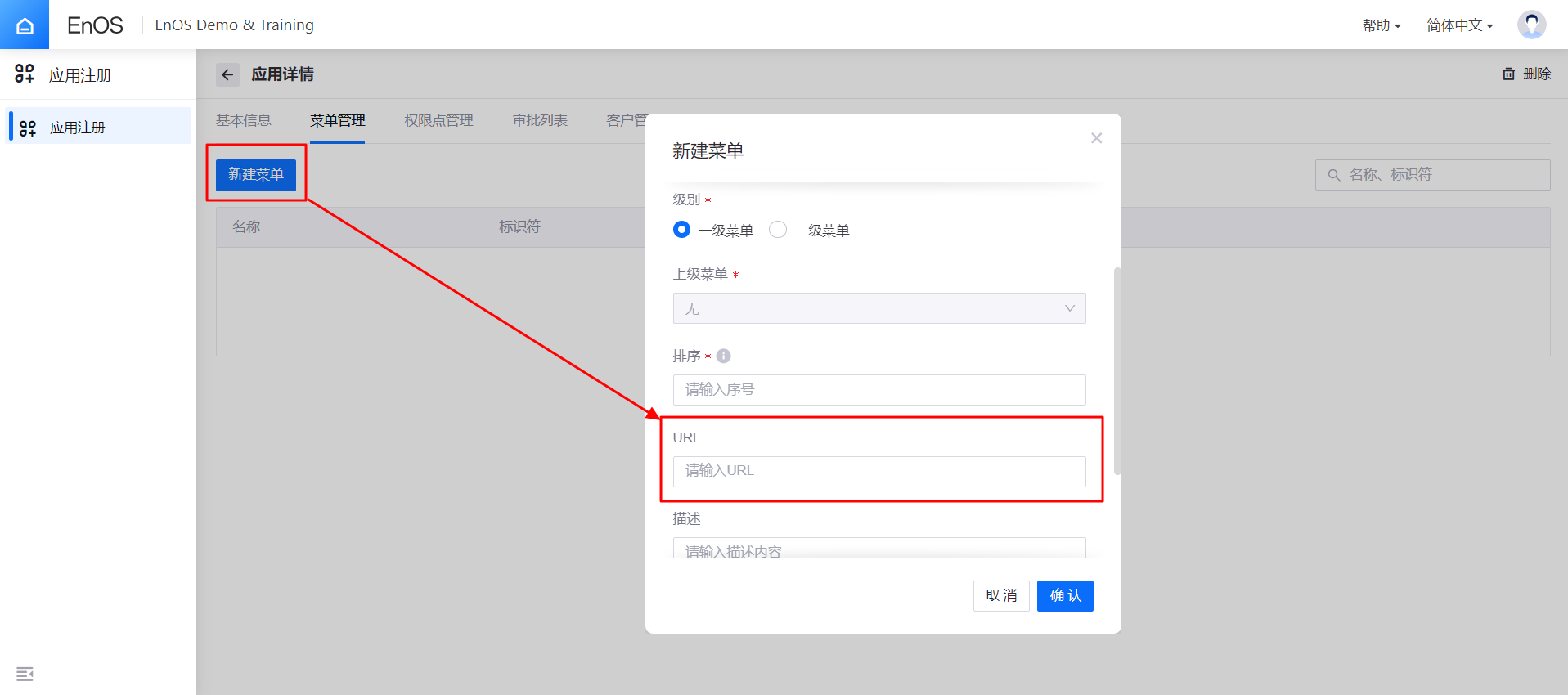
Task: Click the 删除 trash icon
Action: [1508, 74]
